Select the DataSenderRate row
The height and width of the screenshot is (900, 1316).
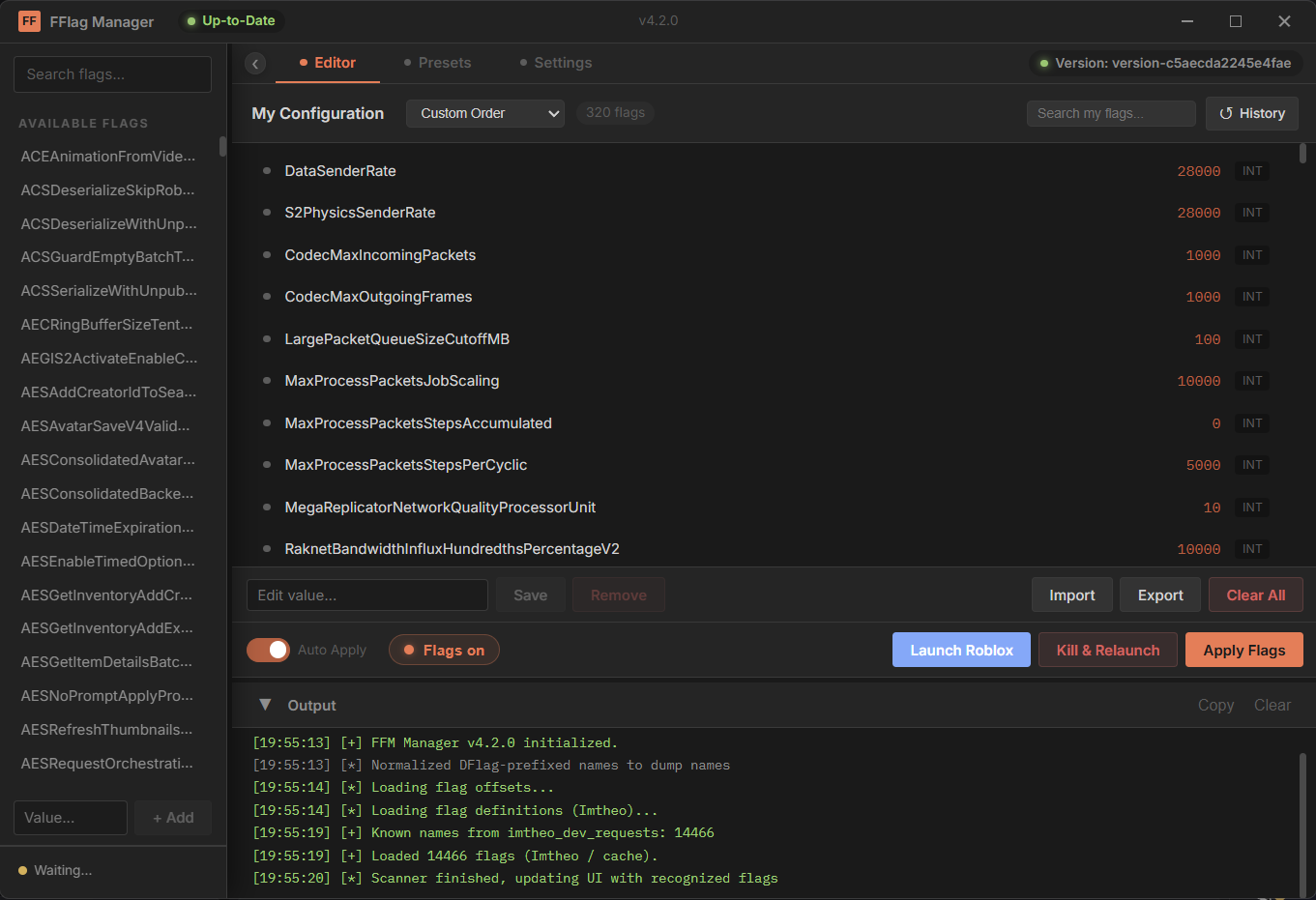766,171
